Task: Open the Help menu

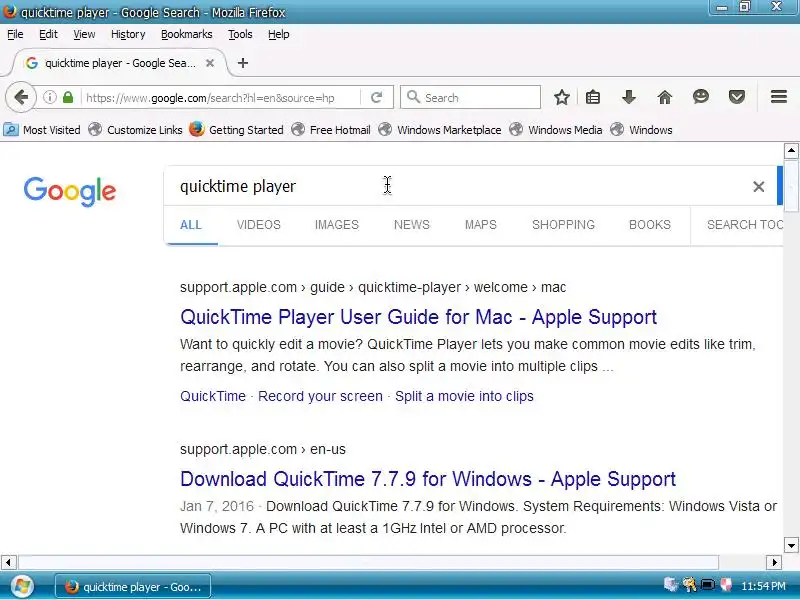Action: (279, 34)
